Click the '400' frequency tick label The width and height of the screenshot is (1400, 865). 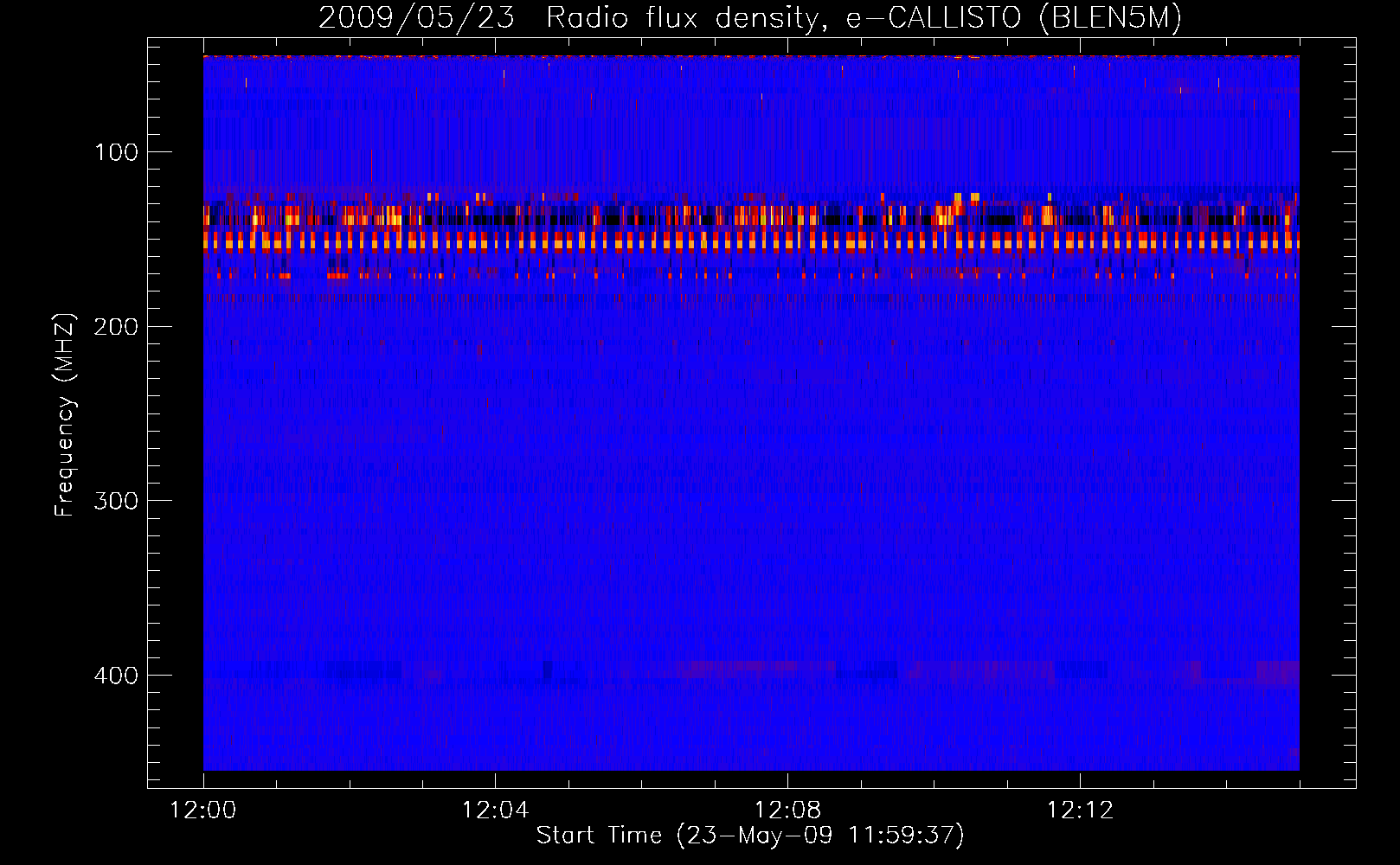(x=117, y=675)
